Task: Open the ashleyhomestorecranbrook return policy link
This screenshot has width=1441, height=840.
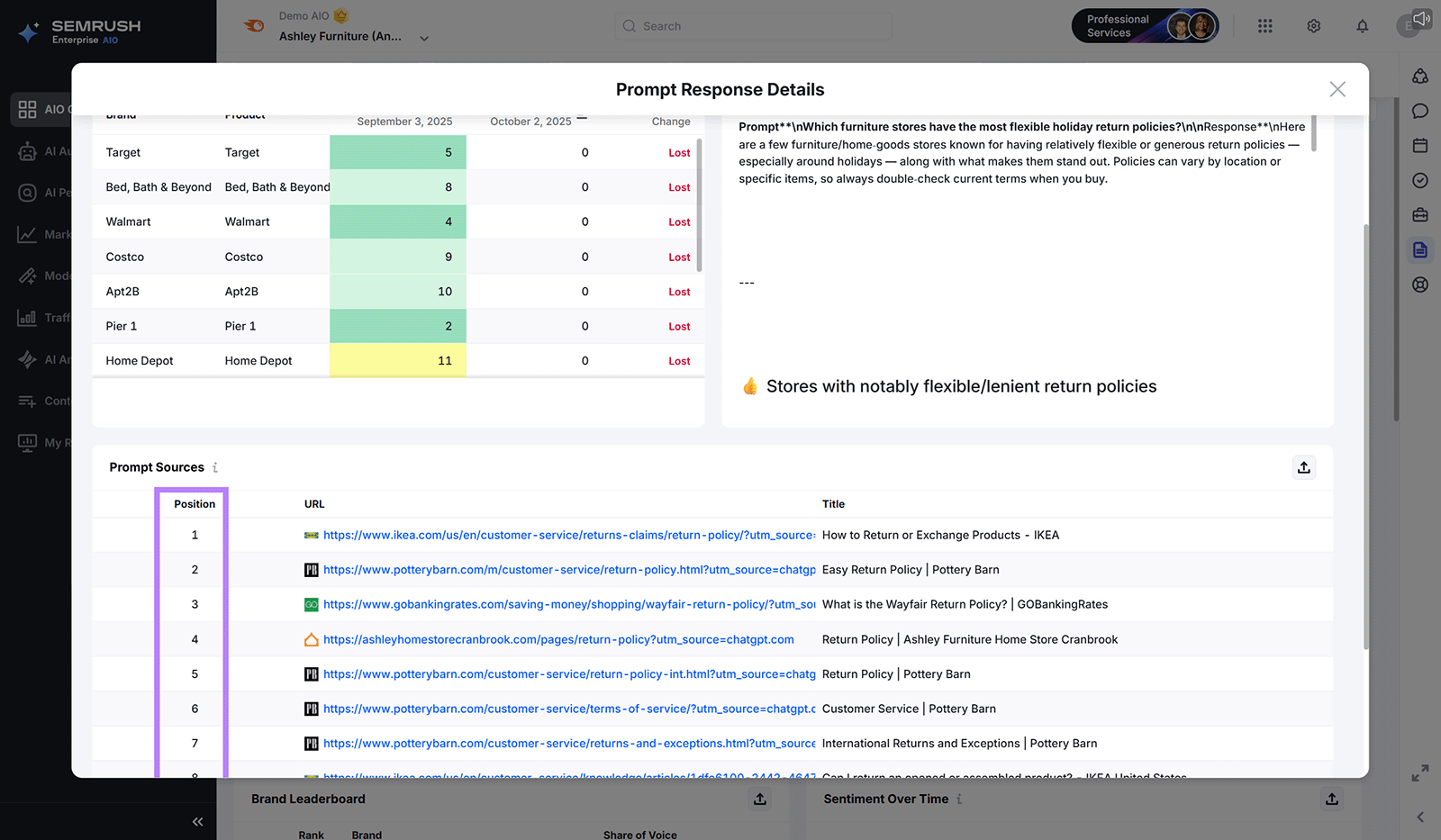Action: click(558, 639)
